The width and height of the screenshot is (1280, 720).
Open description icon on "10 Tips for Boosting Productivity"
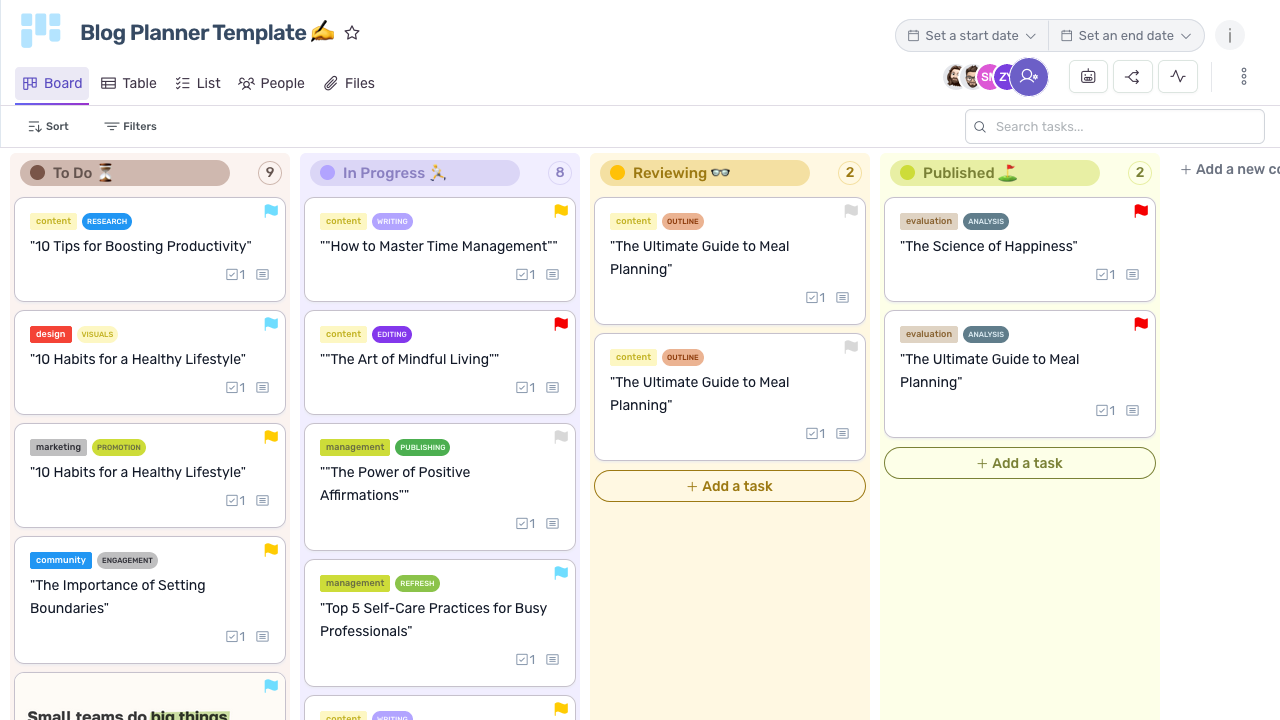pos(262,274)
